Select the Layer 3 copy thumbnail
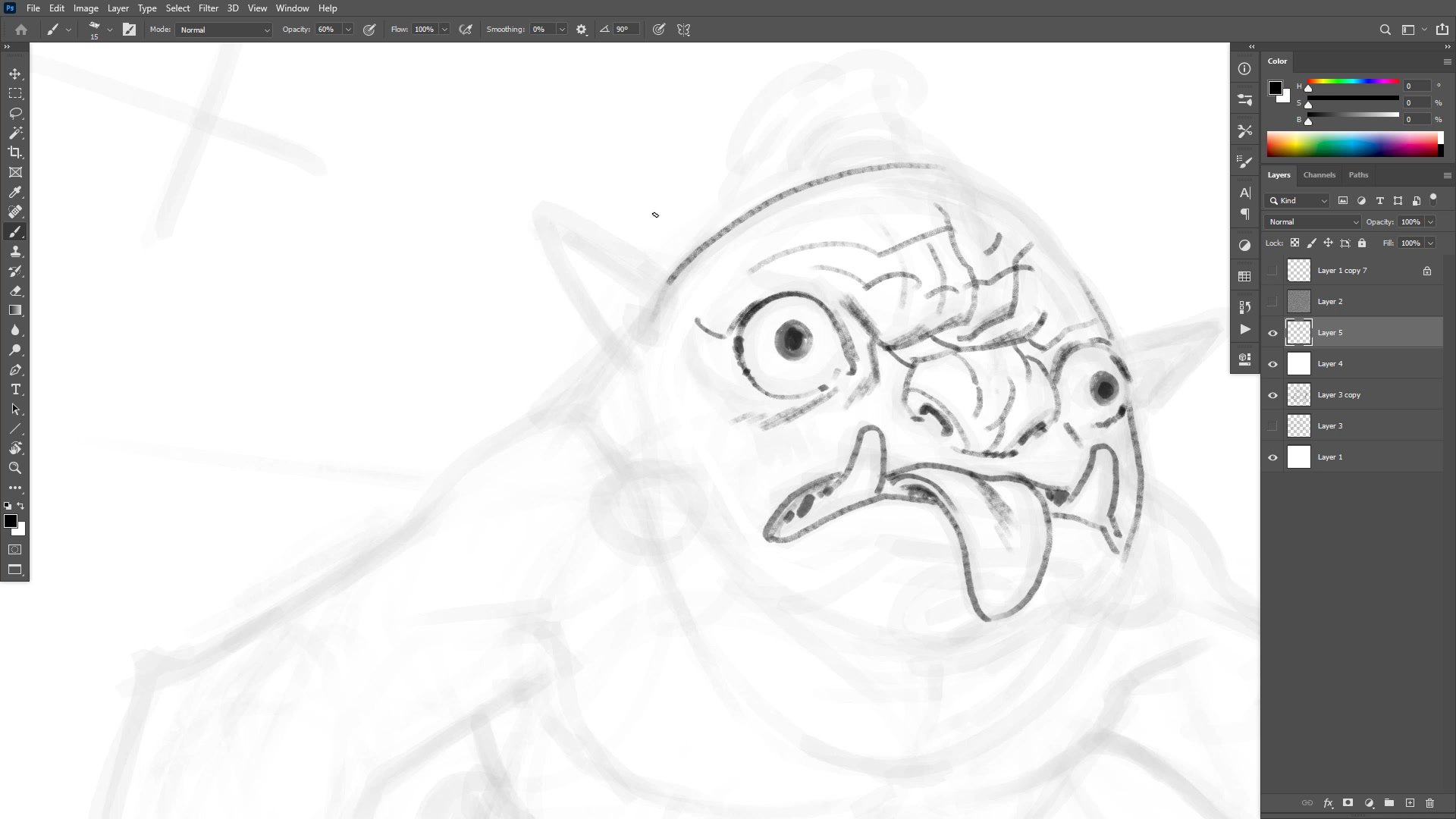The image size is (1456, 819). pyautogui.click(x=1299, y=395)
